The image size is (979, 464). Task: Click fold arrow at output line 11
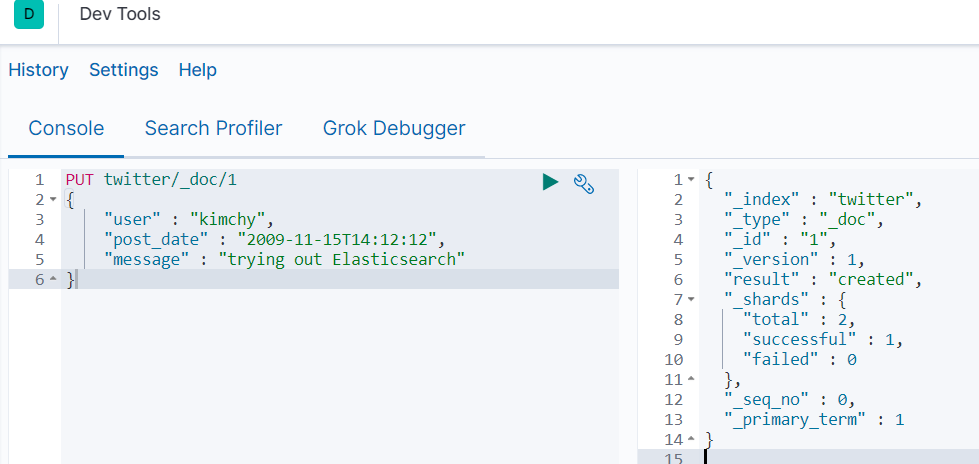coord(691,379)
